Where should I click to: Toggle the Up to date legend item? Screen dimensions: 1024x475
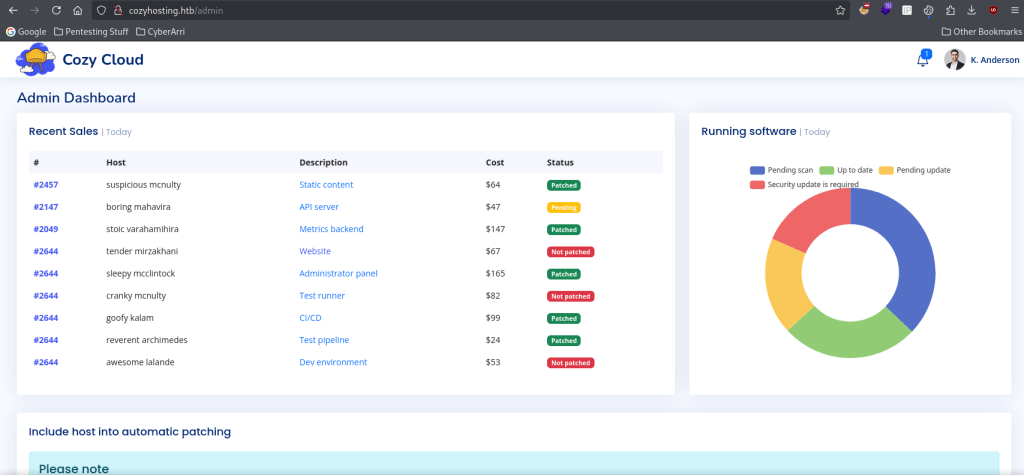click(847, 170)
